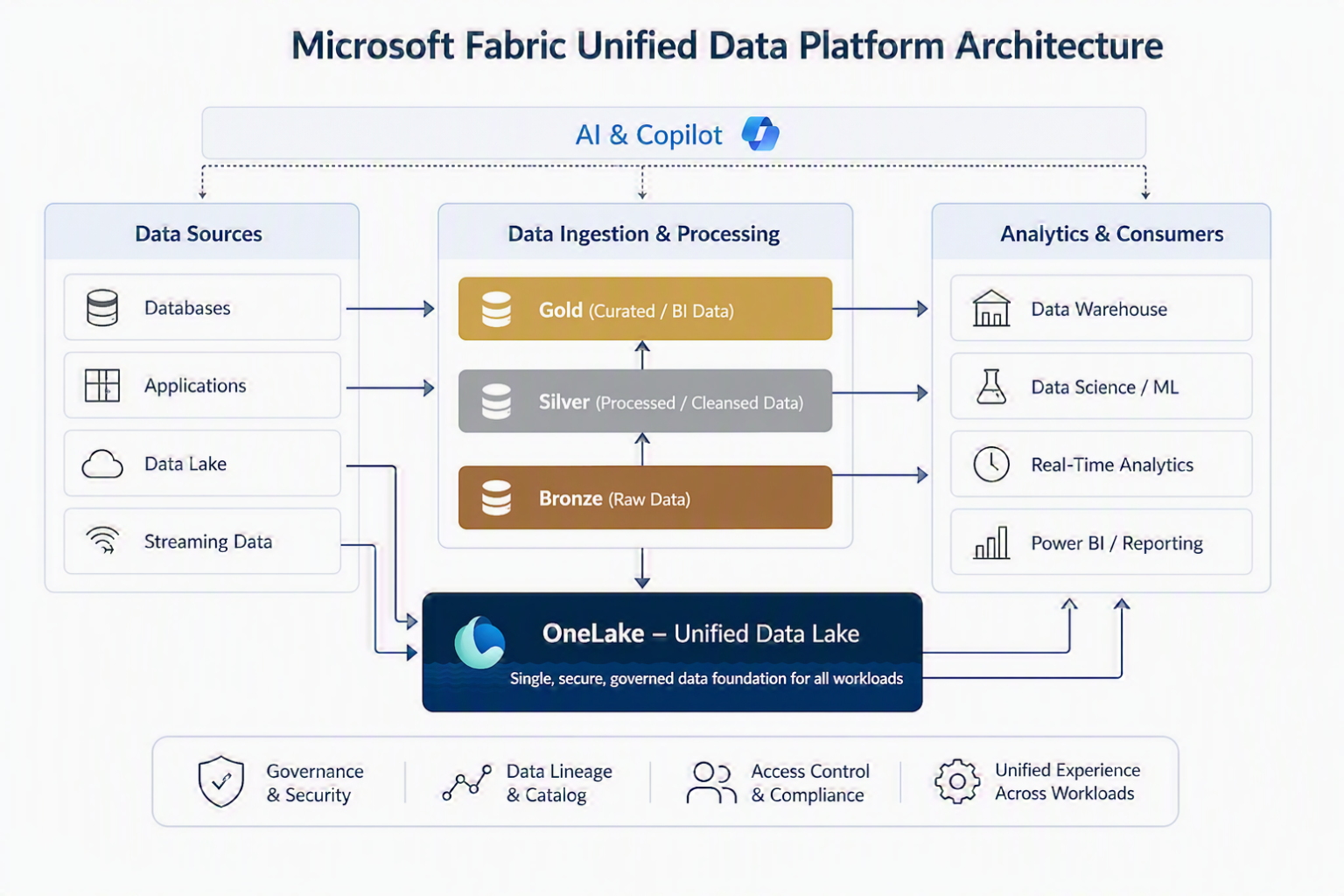The image size is (1344, 896).
Task: Click the Data Science flask icon
Action: click(991, 386)
